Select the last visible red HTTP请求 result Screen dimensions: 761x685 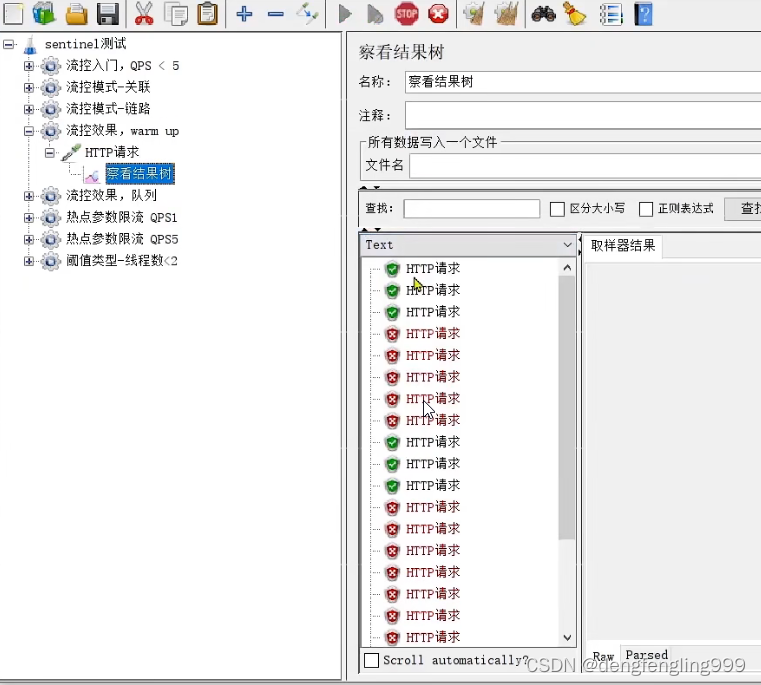(432, 637)
